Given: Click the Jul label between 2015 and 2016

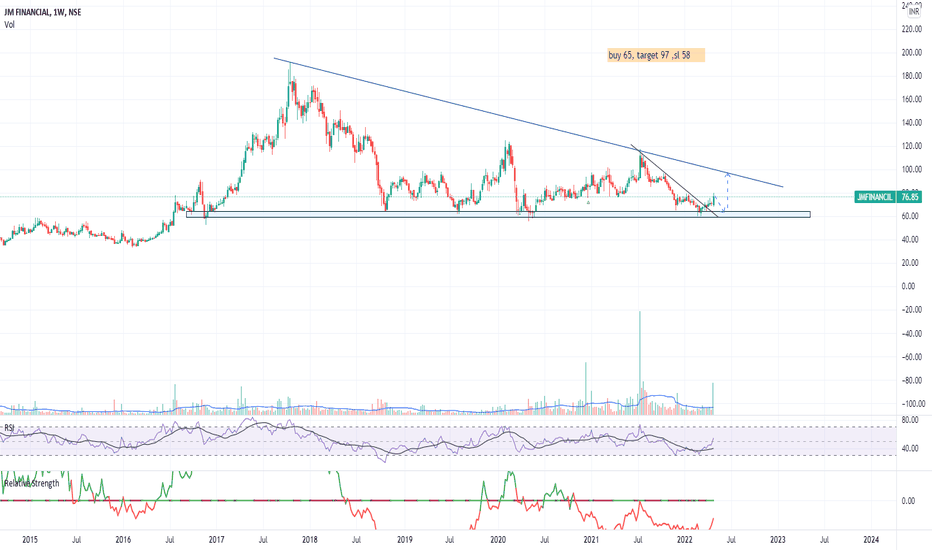Looking at the screenshot, I should 77,540.
